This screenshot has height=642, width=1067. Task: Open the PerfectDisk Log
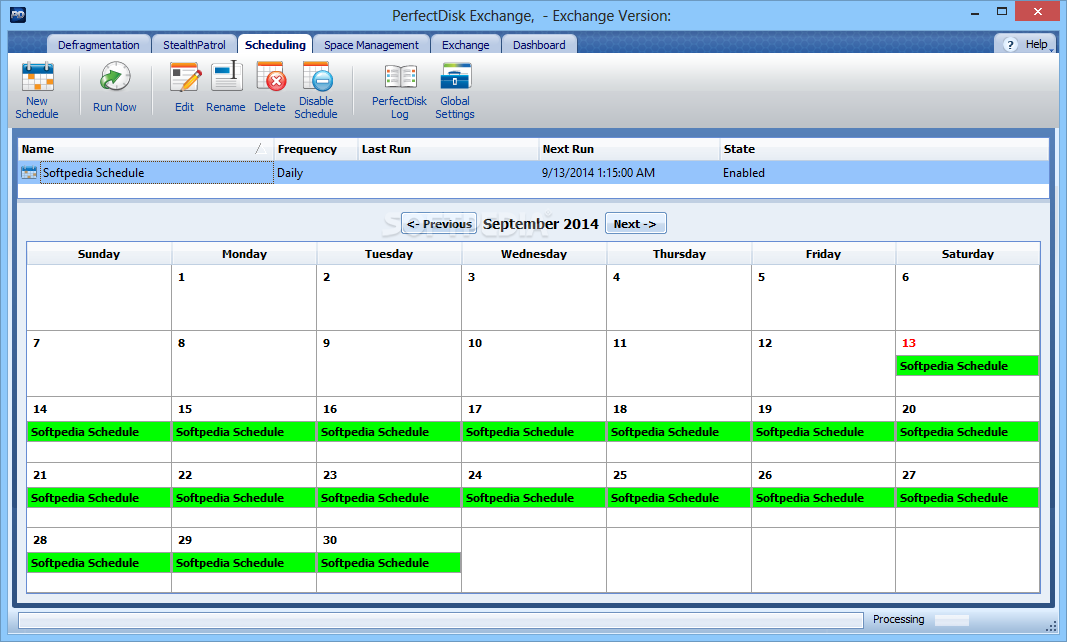(x=399, y=91)
